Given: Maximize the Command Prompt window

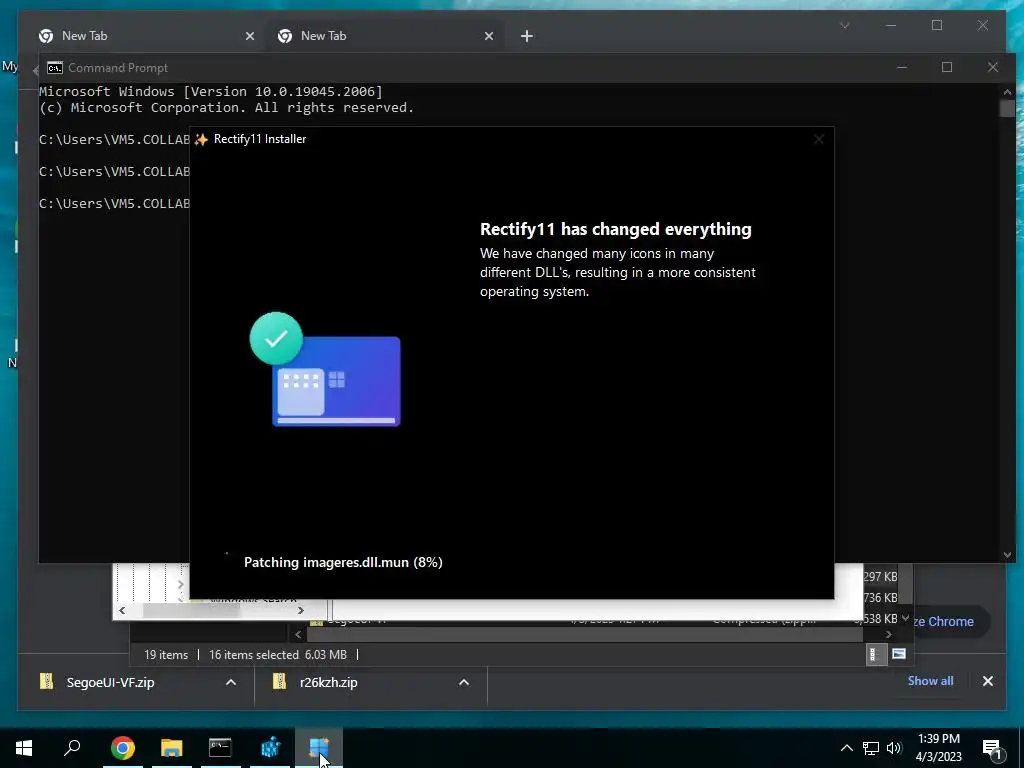Looking at the screenshot, I should (947, 68).
